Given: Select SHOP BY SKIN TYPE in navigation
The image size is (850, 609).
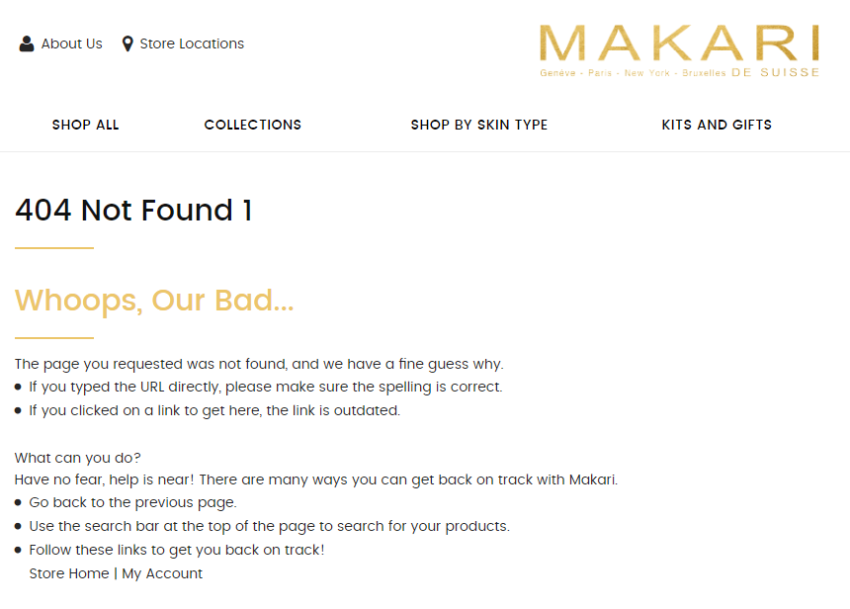Looking at the screenshot, I should pyautogui.click(x=479, y=125).
